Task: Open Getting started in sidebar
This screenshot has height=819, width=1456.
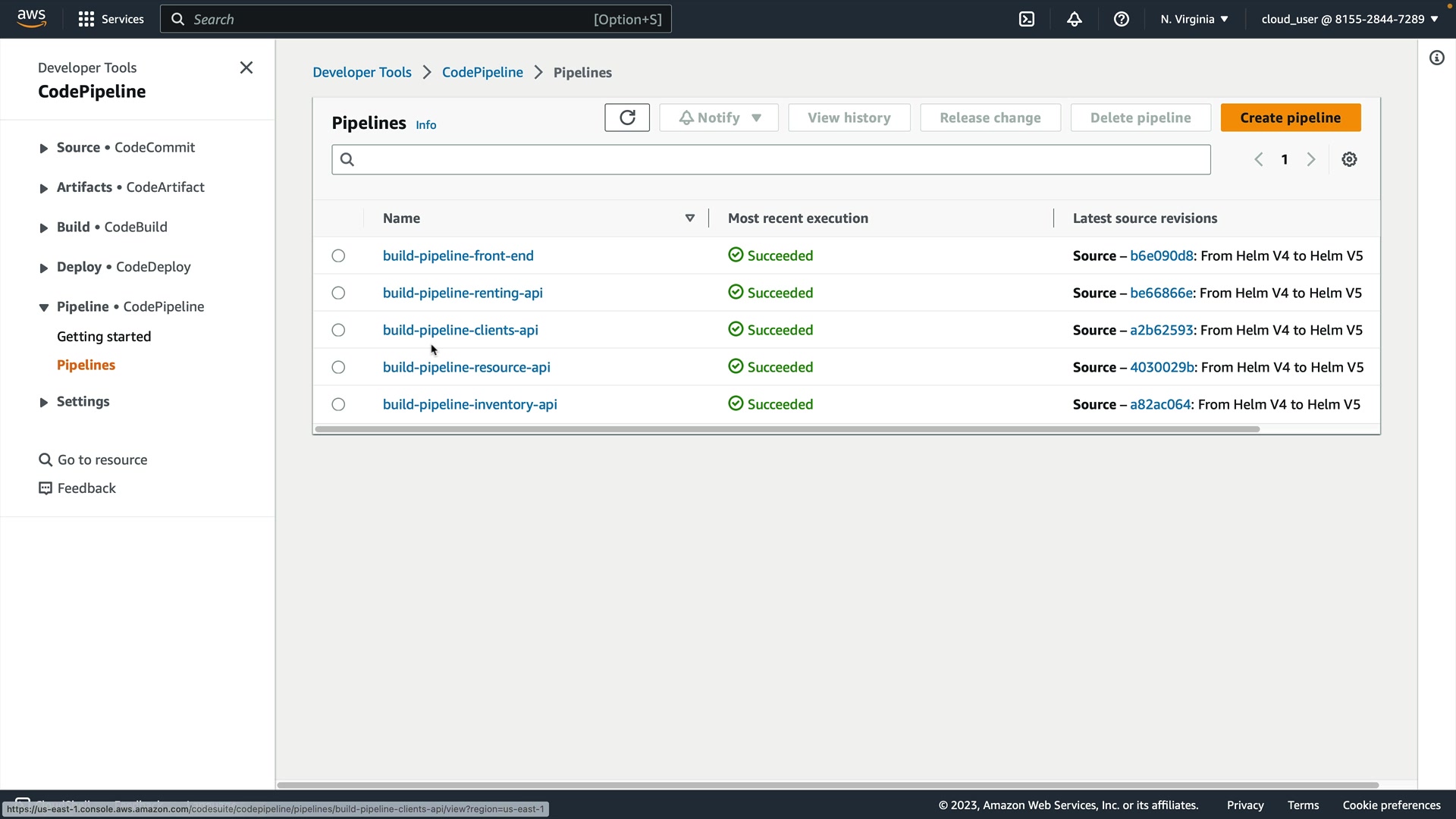Action: click(x=104, y=337)
